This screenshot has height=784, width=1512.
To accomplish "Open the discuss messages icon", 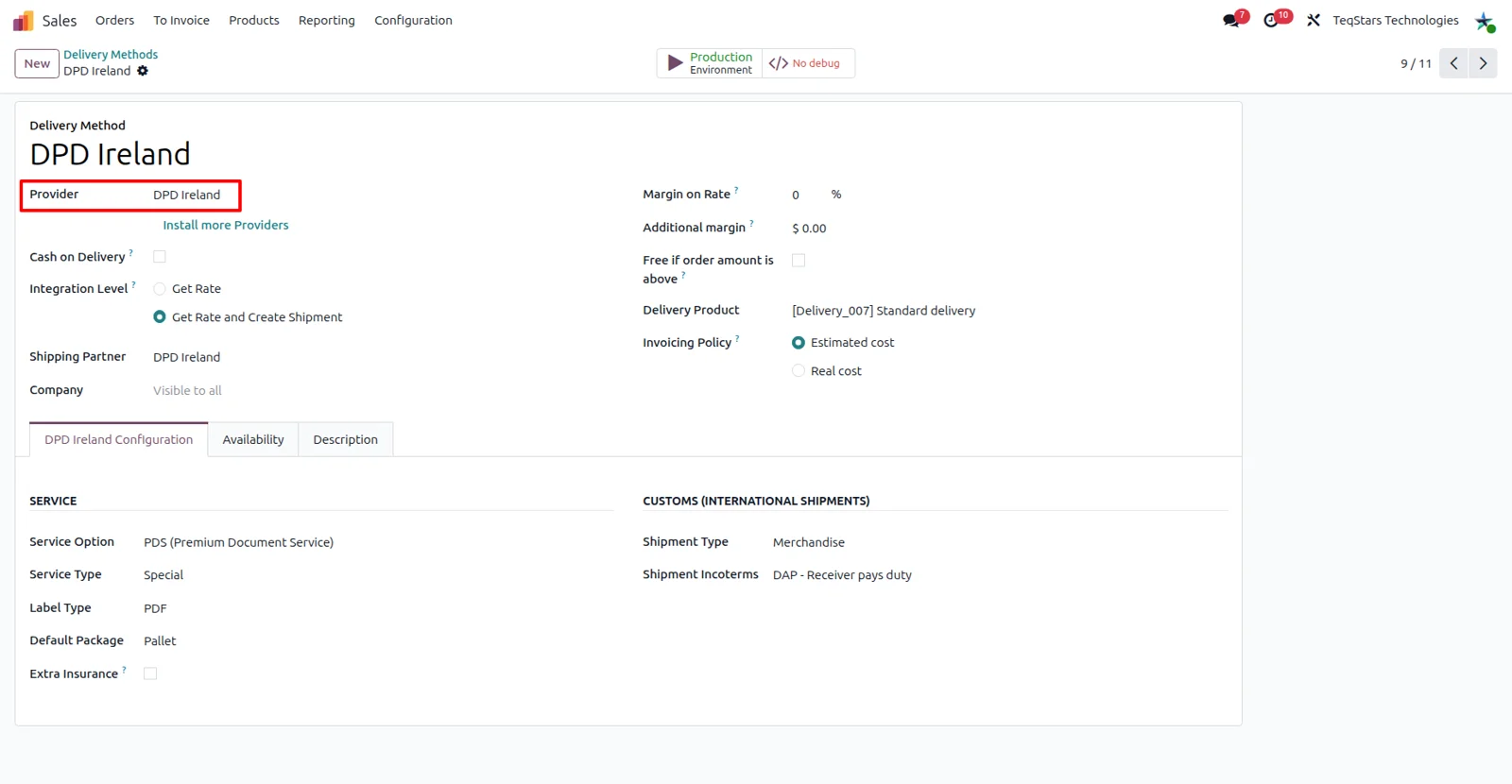I will (x=1231, y=20).
